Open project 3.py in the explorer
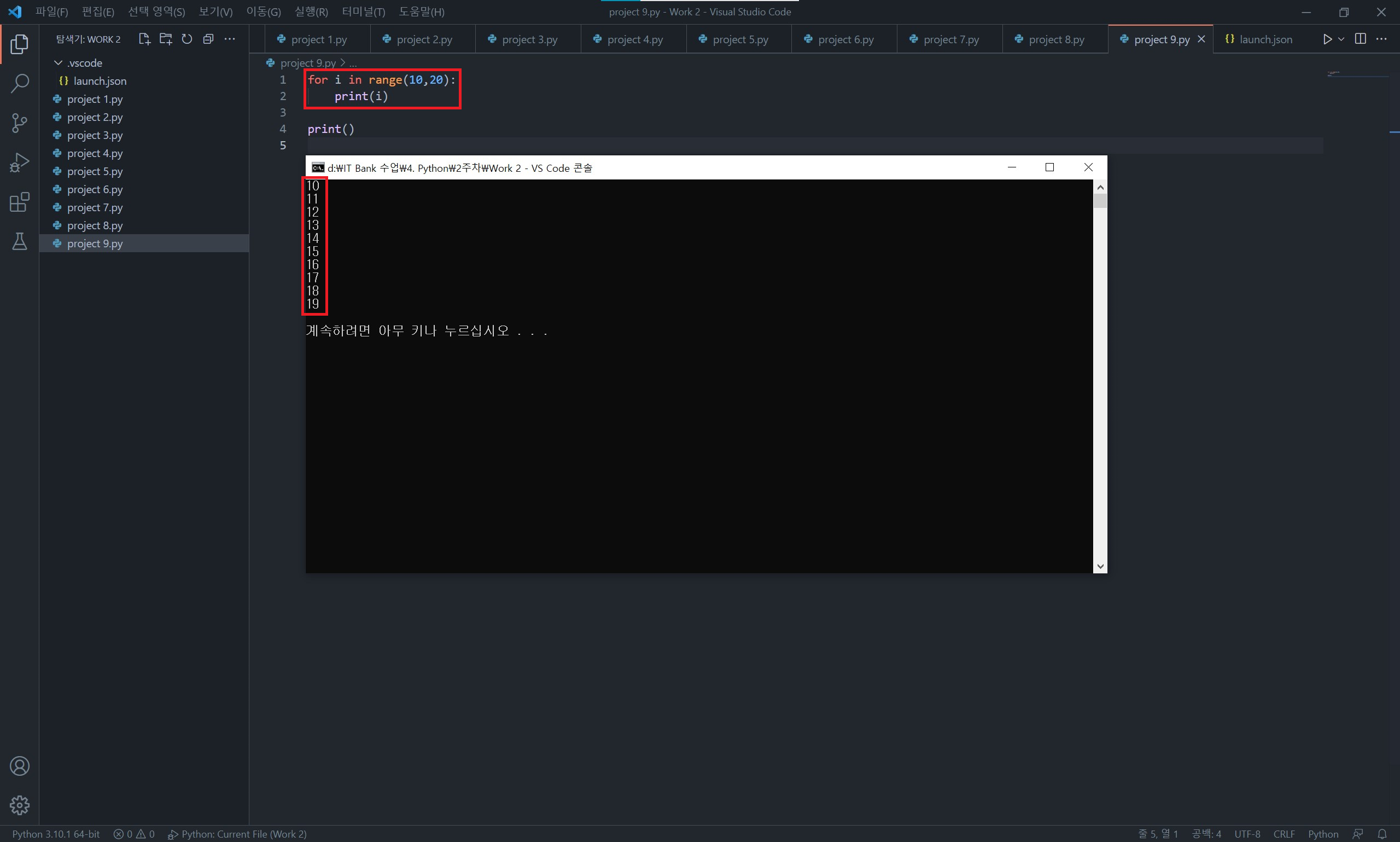Viewport: 1400px width, 842px height. [x=95, y=136]
